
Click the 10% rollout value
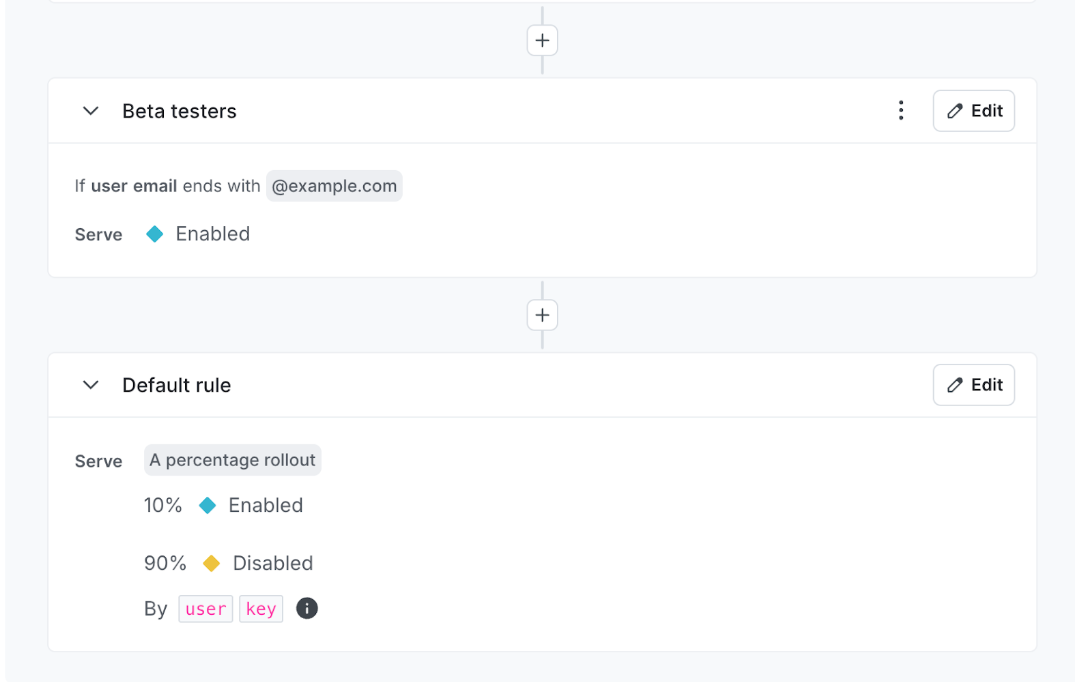[x=163, y=506]
